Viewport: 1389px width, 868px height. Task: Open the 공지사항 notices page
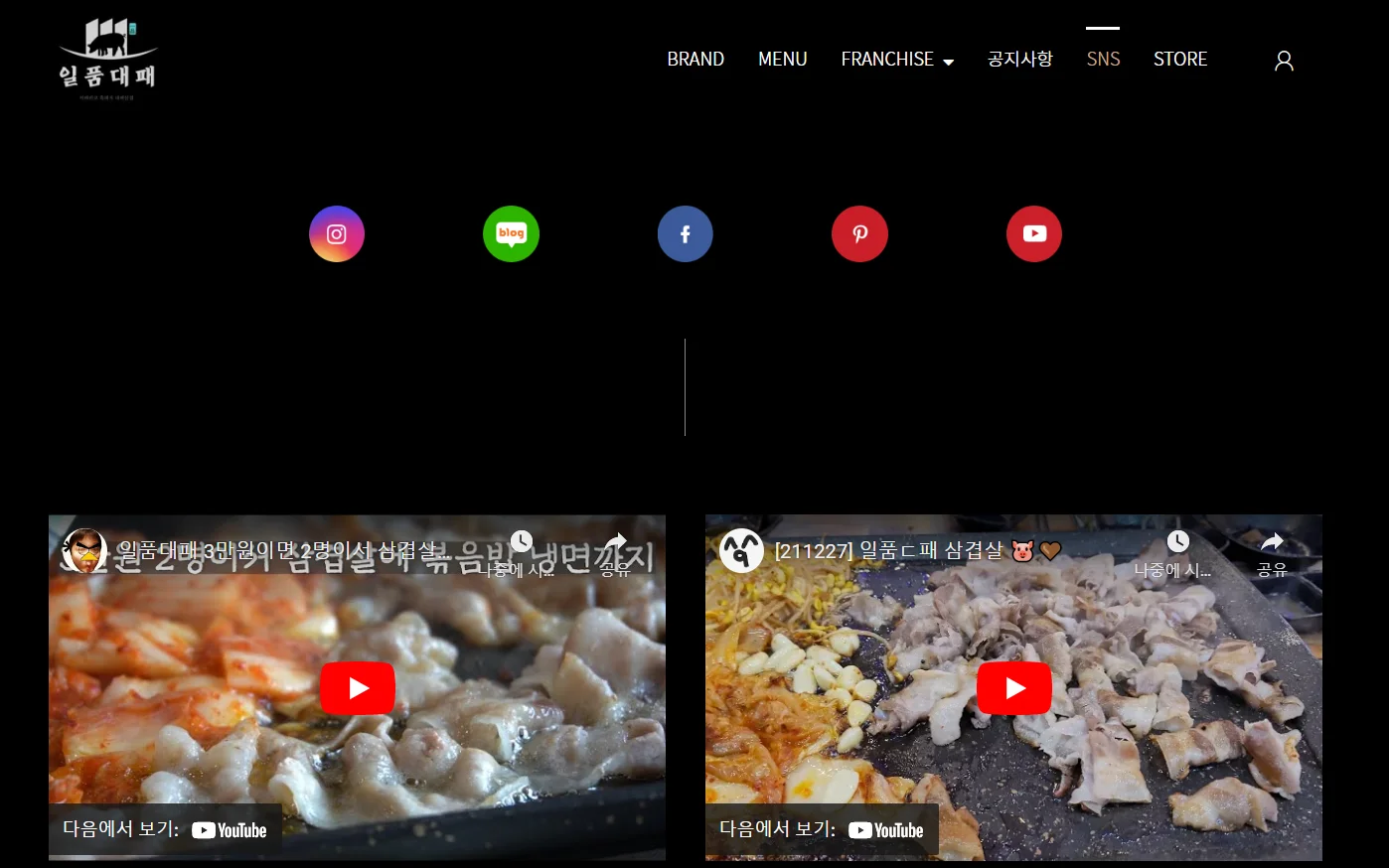[x=1019, y=60]
